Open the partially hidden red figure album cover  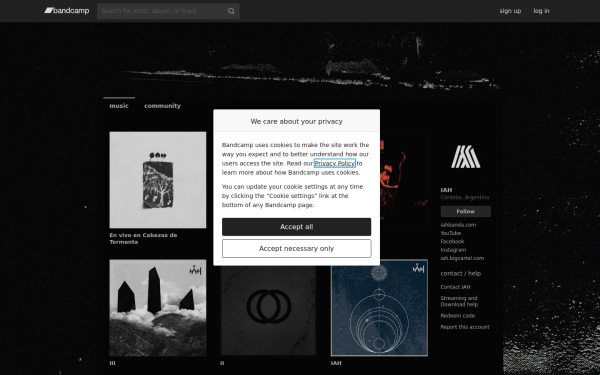coord(404,180)
